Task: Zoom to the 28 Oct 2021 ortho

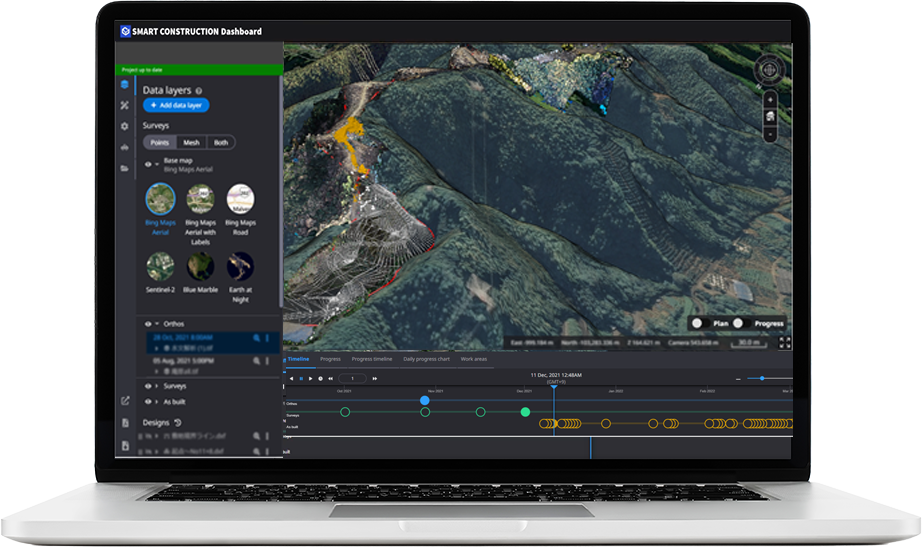Action: pyautogui.click(x=256, y=338)
